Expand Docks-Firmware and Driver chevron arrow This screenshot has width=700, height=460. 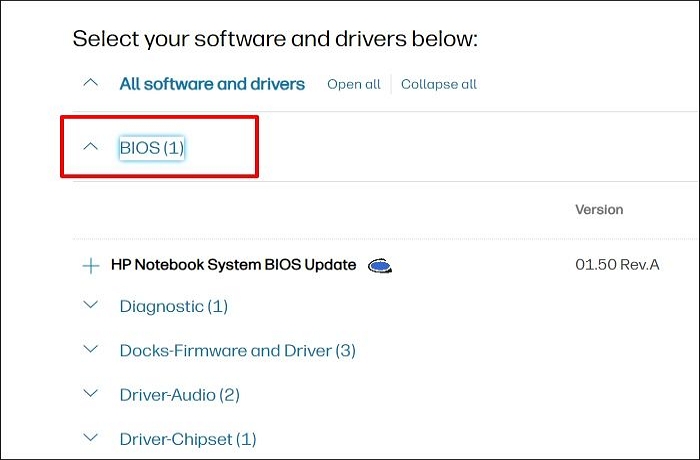[x=91, y=350]
